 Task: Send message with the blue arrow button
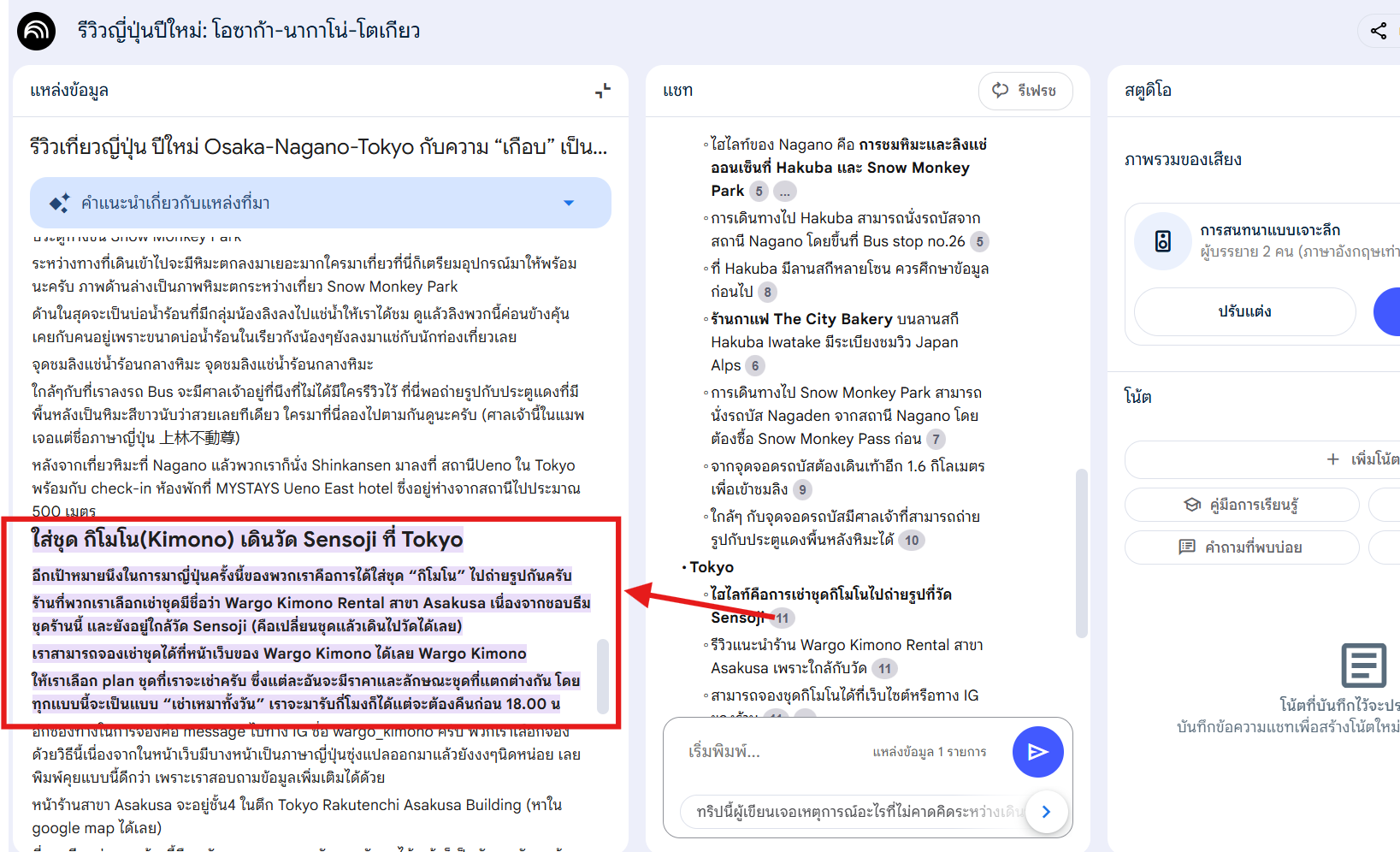click(x=1037, y=752)
